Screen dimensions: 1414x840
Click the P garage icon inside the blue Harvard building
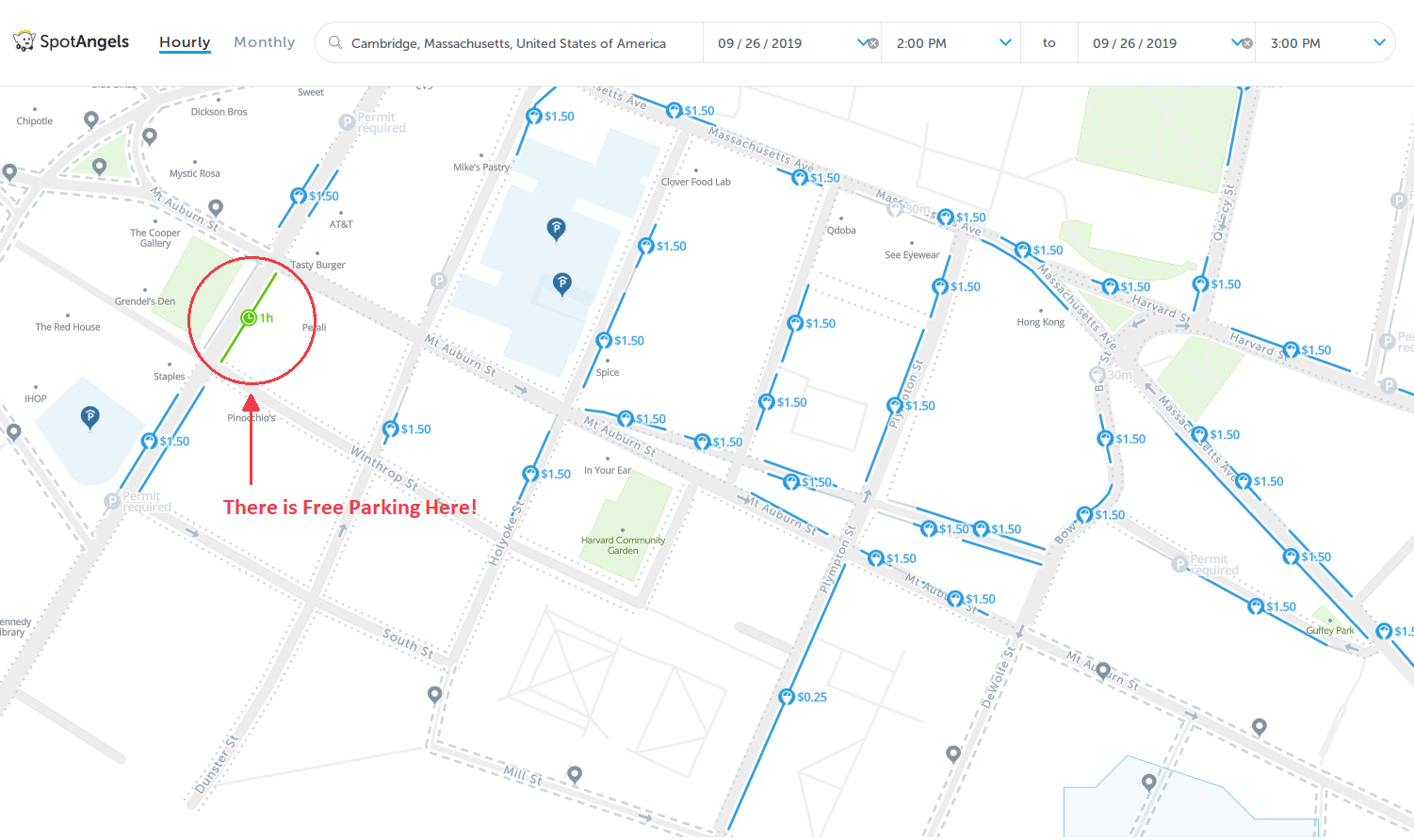point(556,229)
